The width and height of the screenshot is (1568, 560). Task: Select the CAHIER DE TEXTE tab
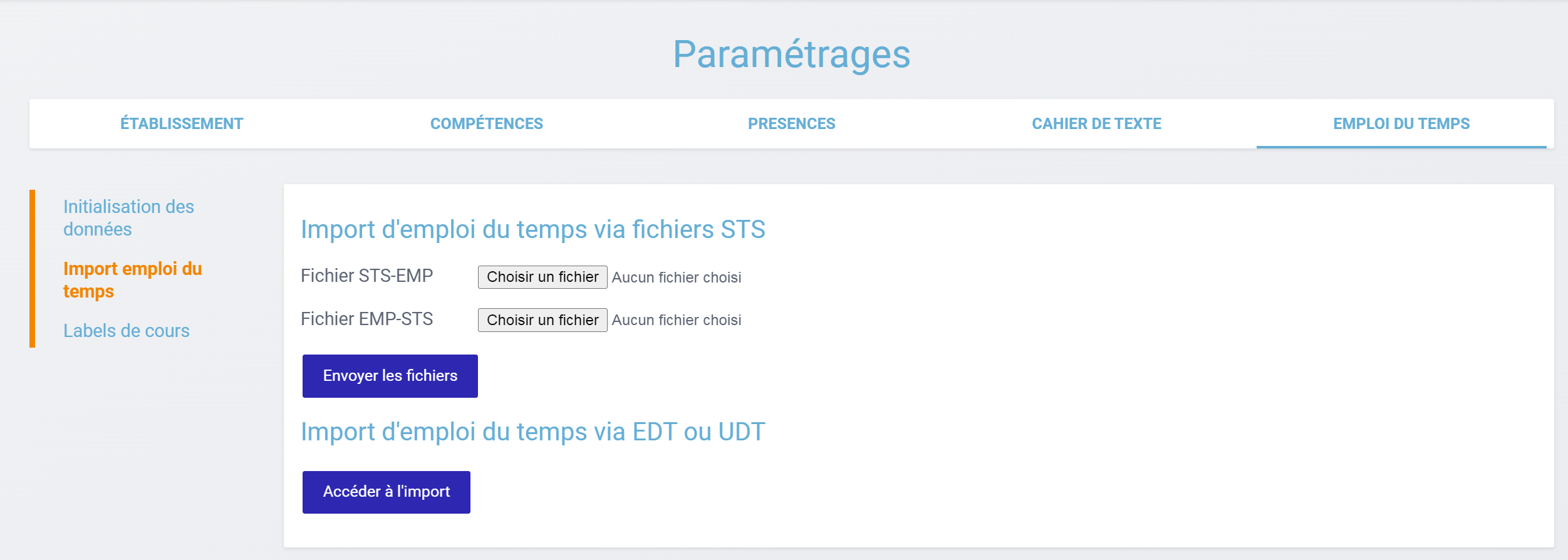(x=1096, y=123)
